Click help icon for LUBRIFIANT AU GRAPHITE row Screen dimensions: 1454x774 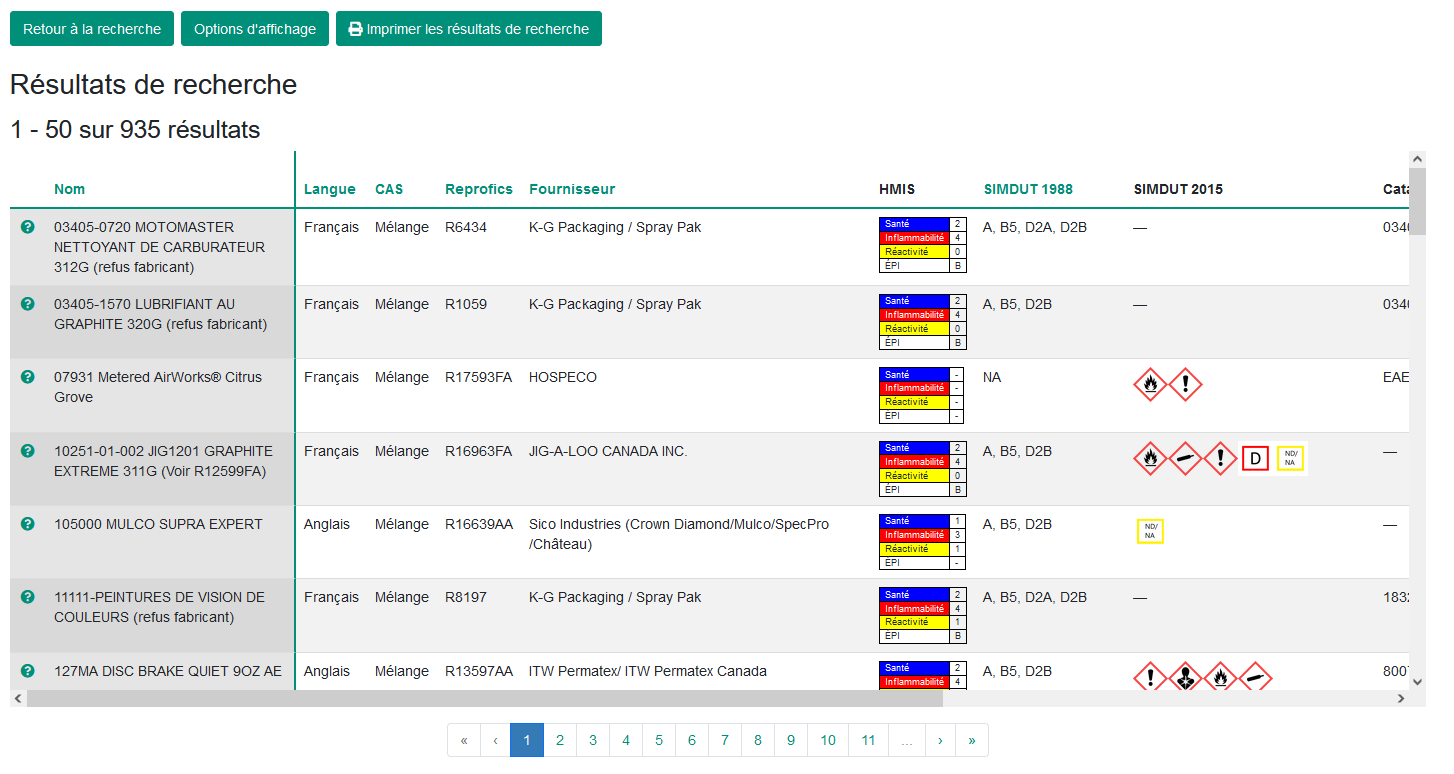click(x=28, y=304)
